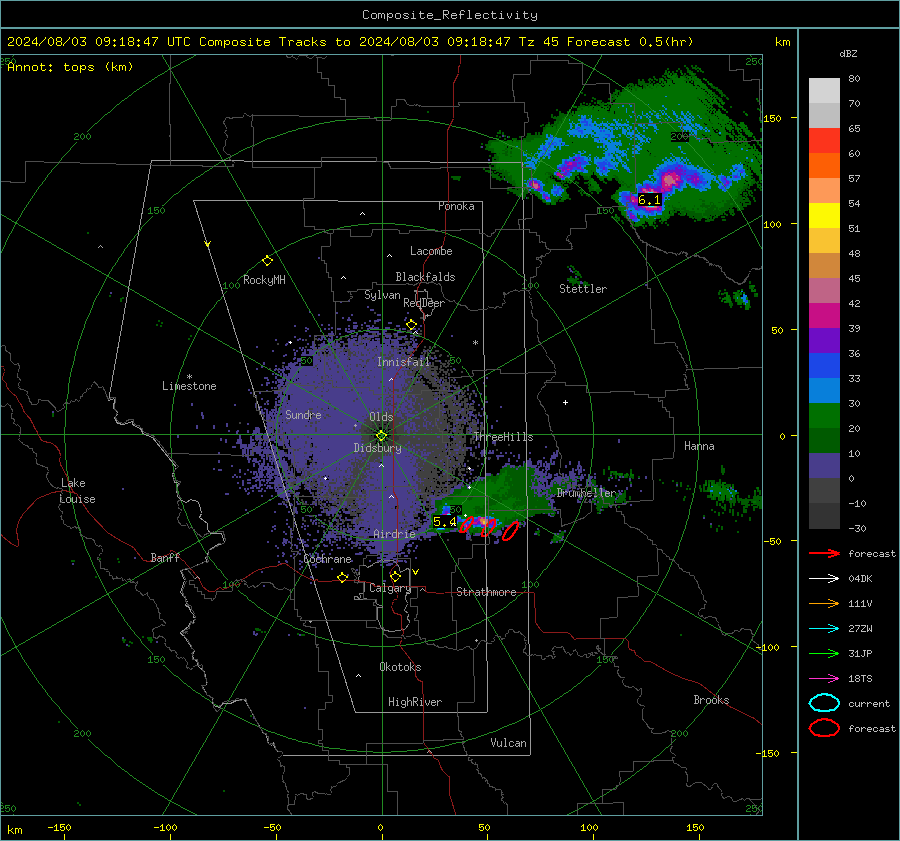Click the right axis 150 km tick label
The width and height of the screenshot is (900, 841).
(x=772, y=118)
